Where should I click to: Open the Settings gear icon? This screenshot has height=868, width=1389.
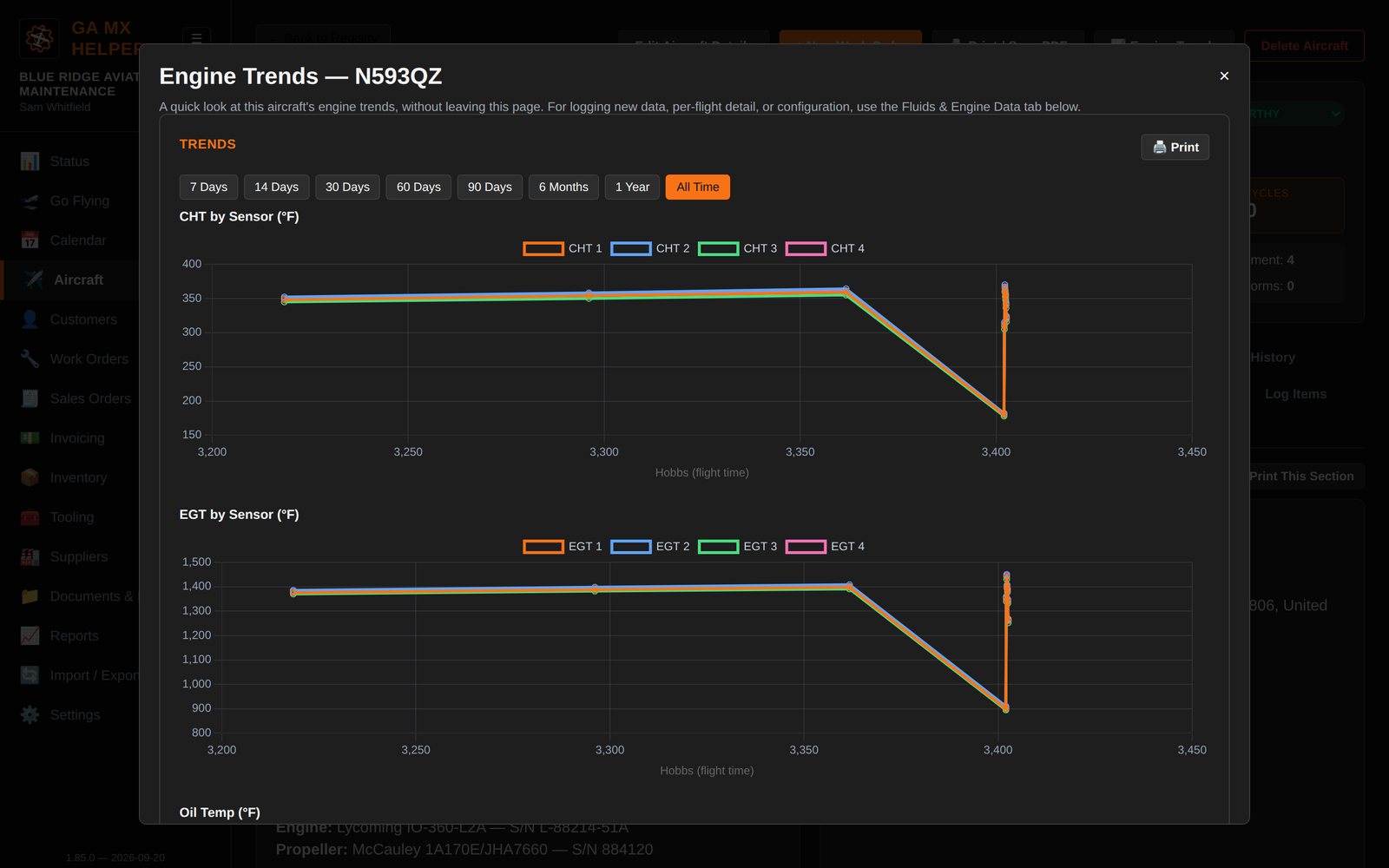tap(30, 715)
